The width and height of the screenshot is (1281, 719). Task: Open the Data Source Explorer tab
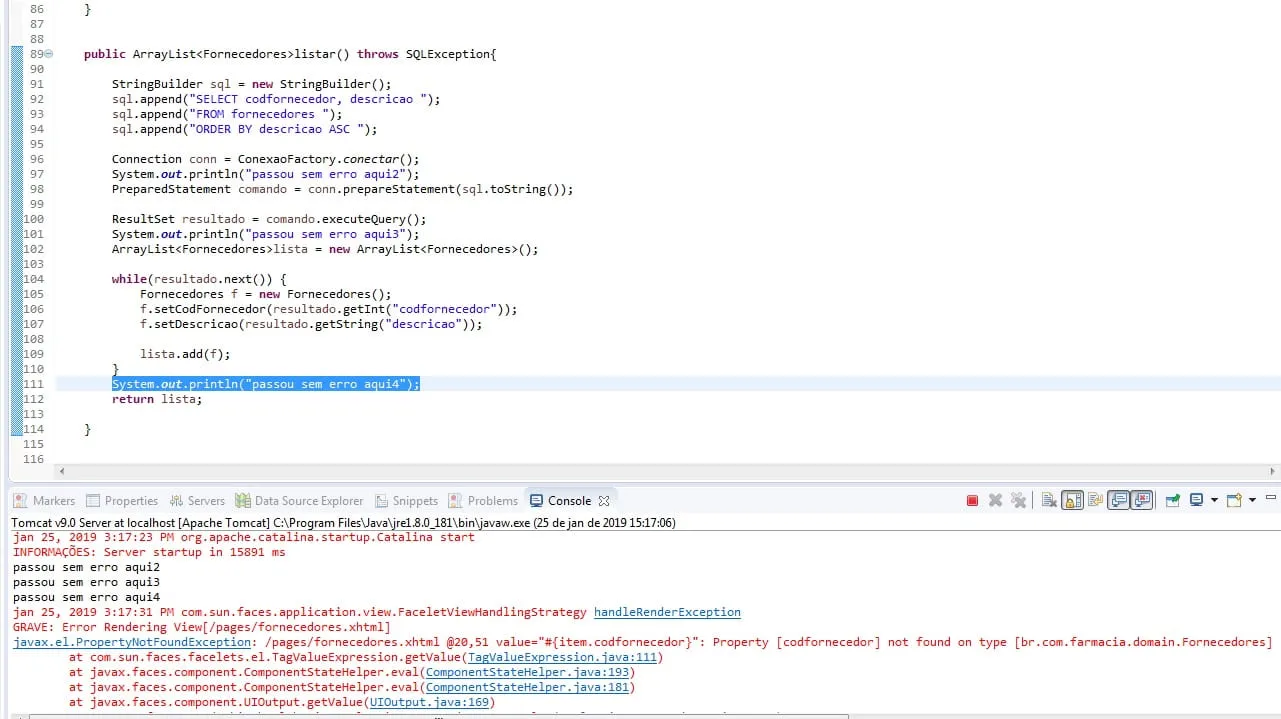pyautogui.click(x=299, y=501)
